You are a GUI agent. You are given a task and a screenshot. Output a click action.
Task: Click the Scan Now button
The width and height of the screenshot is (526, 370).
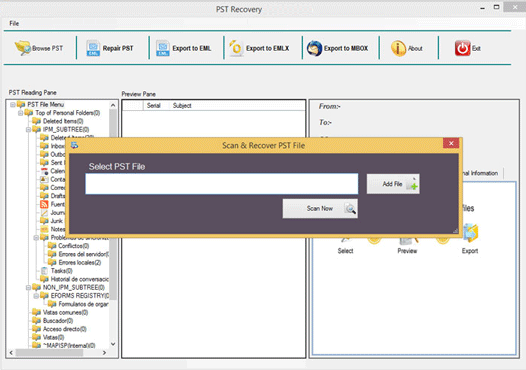[320, 208]
